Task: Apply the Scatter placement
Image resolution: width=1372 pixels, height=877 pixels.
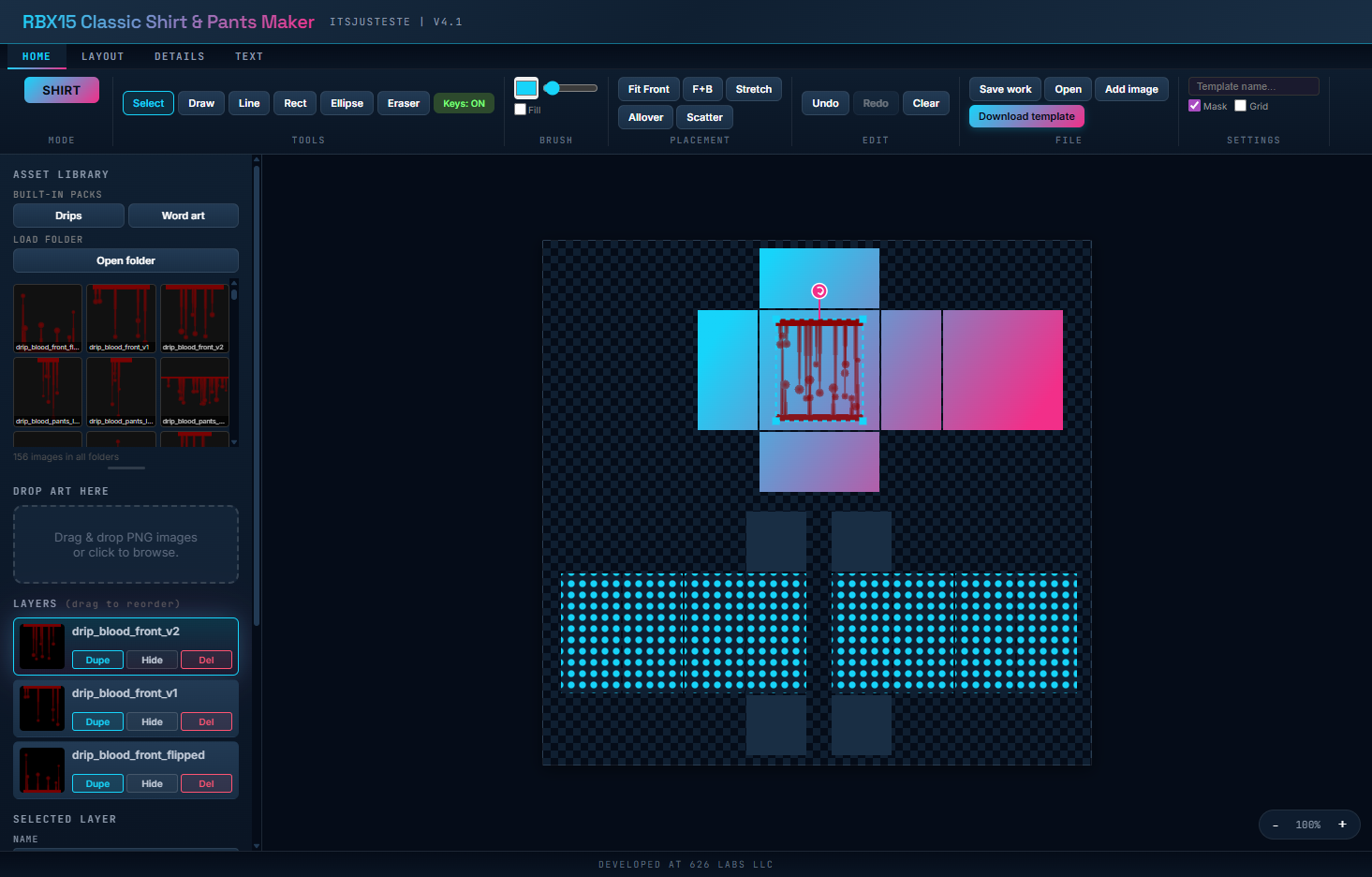Action: click(x=704, y=117)
